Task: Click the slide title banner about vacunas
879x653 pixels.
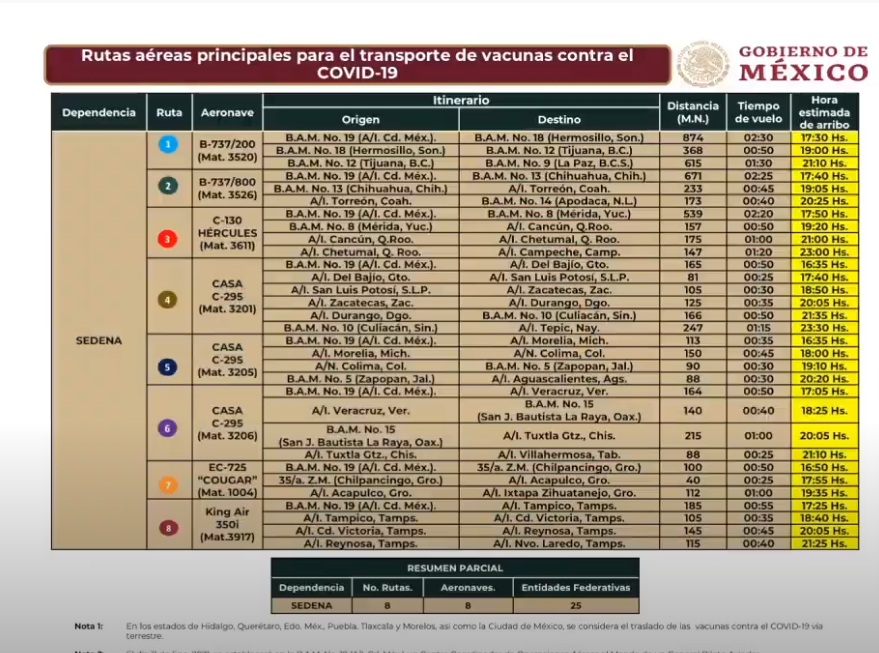Action: [357, 64]
